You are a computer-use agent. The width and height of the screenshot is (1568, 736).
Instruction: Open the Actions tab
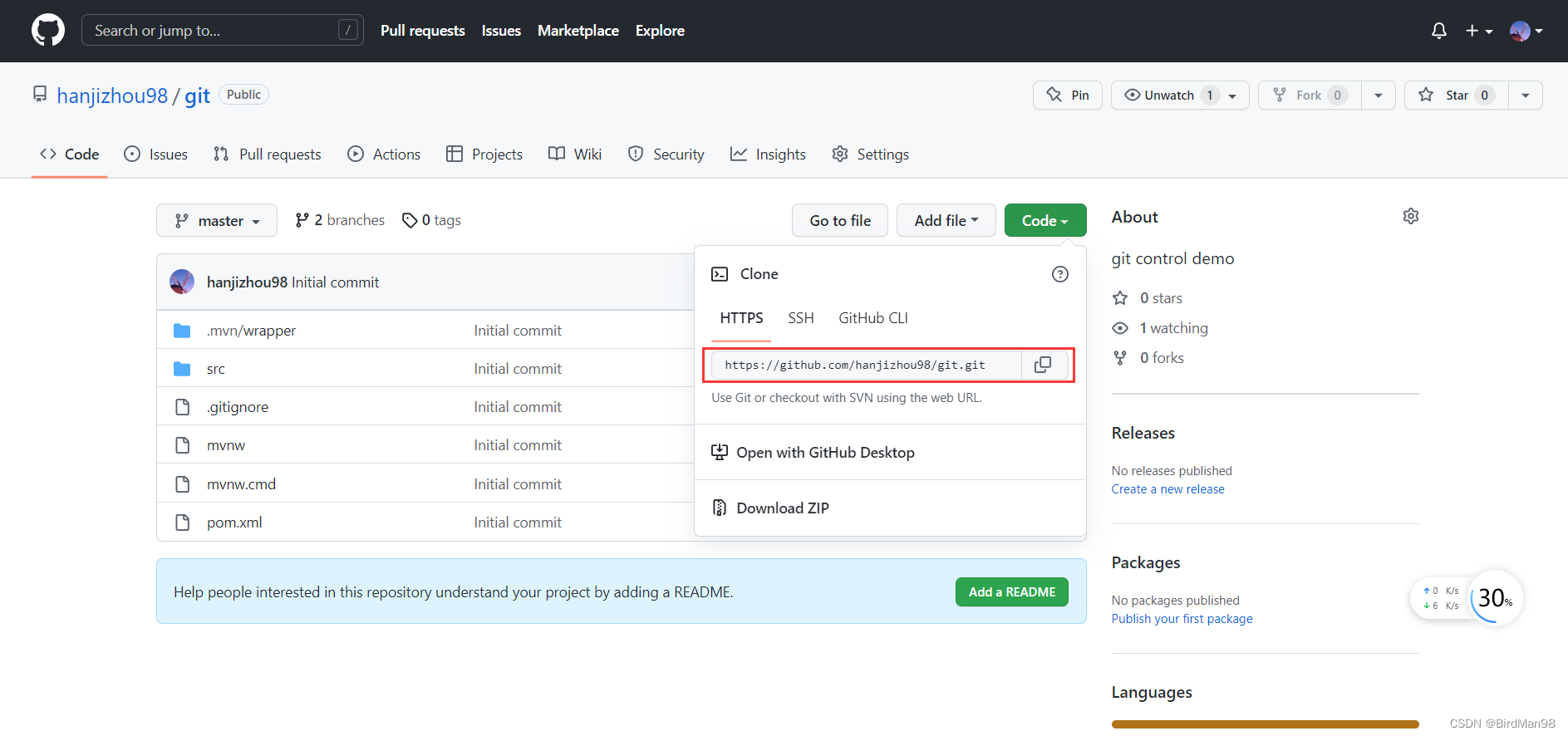[x=384, y=155]
